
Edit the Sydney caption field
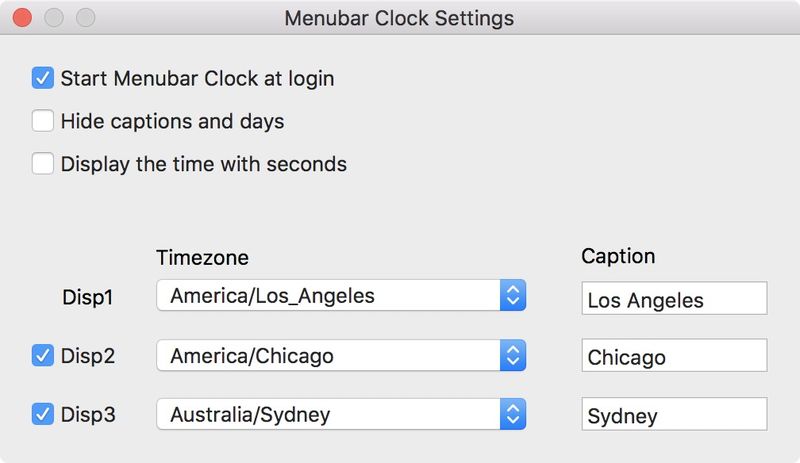point(674,414)
